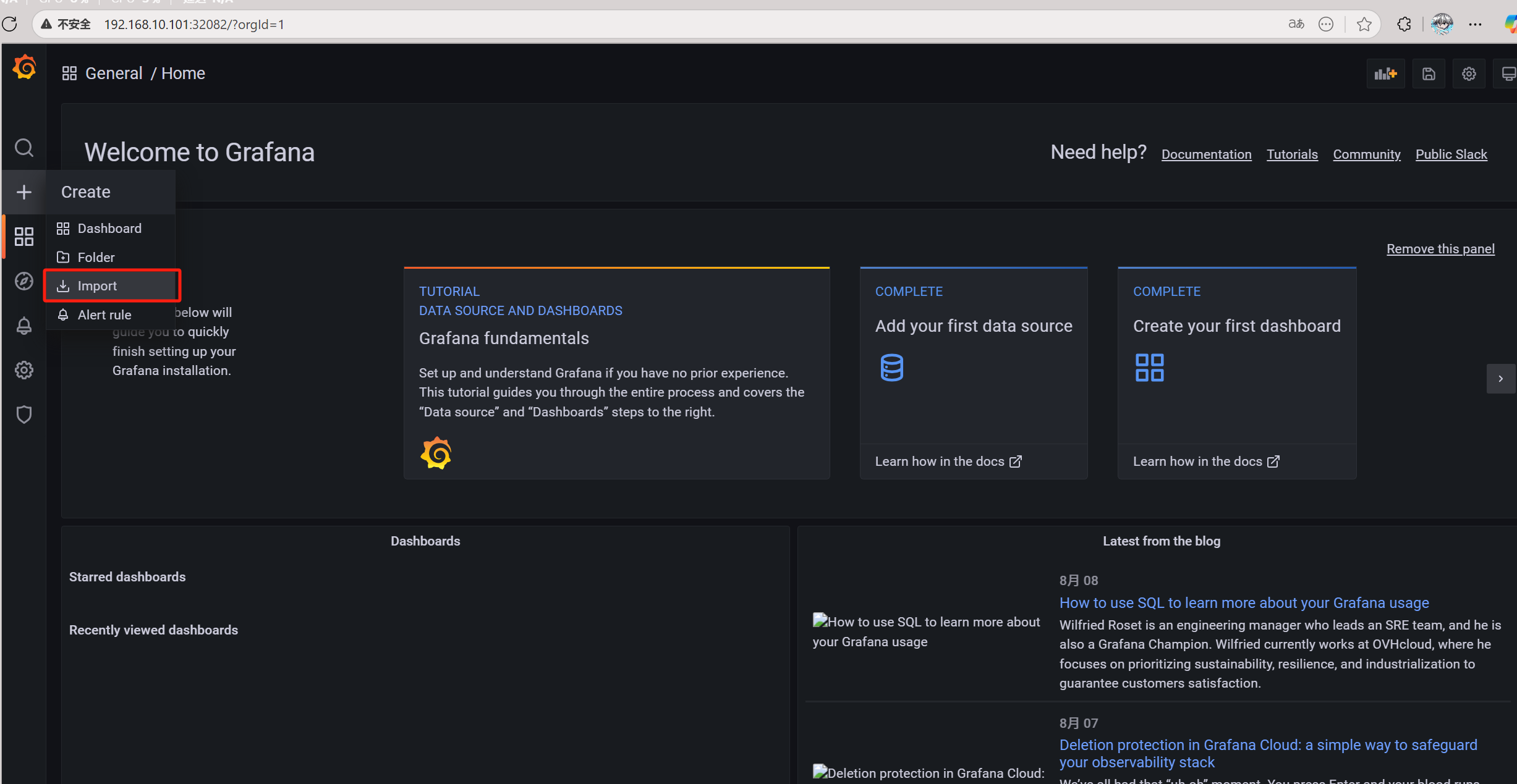Click the Grafana logo in the tutorial card

pyautogui.click(x=436, y=453)
